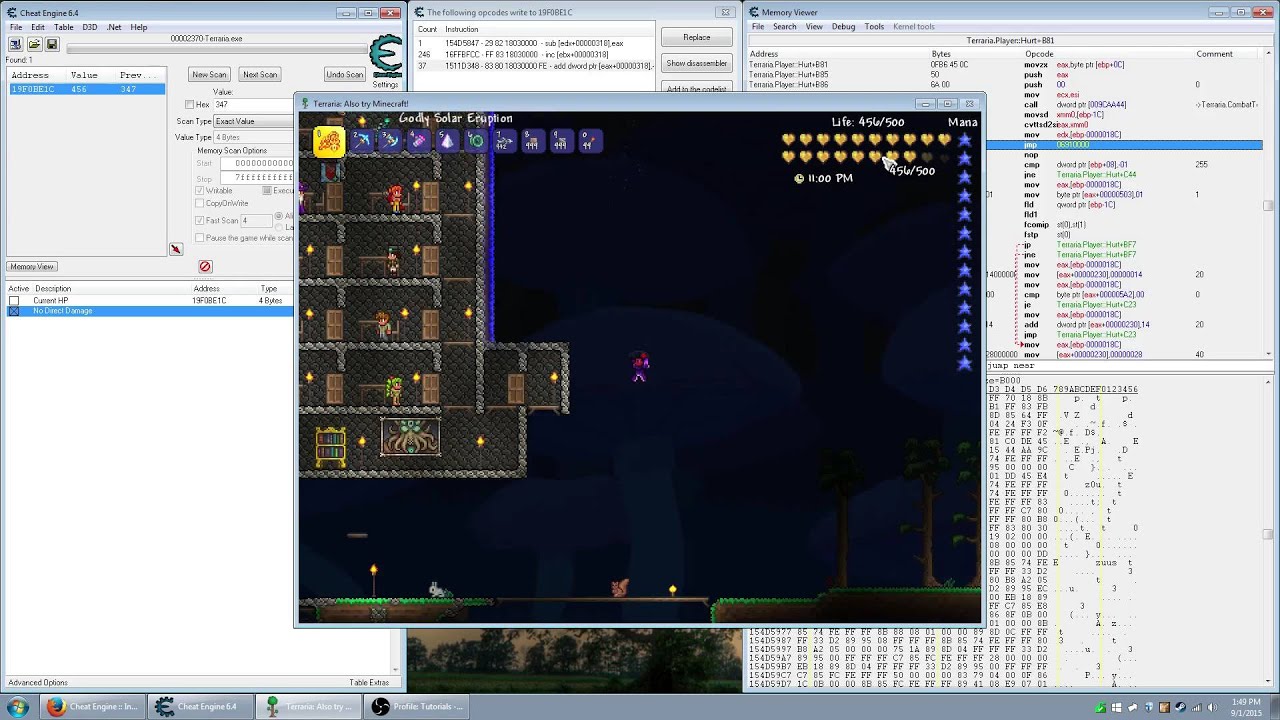Open the File menu in Cheat Engine
The image size is (1280, 720).
(x=16, y=27)
